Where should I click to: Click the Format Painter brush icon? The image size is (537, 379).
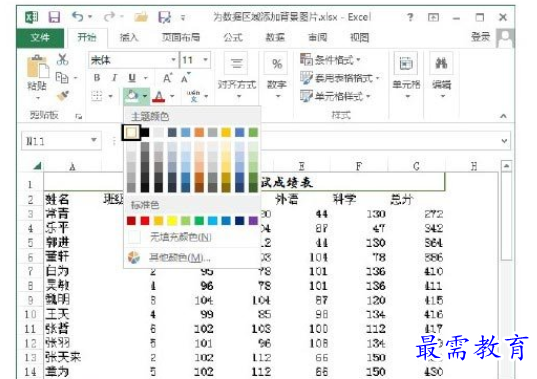click(x=63, y=96)
